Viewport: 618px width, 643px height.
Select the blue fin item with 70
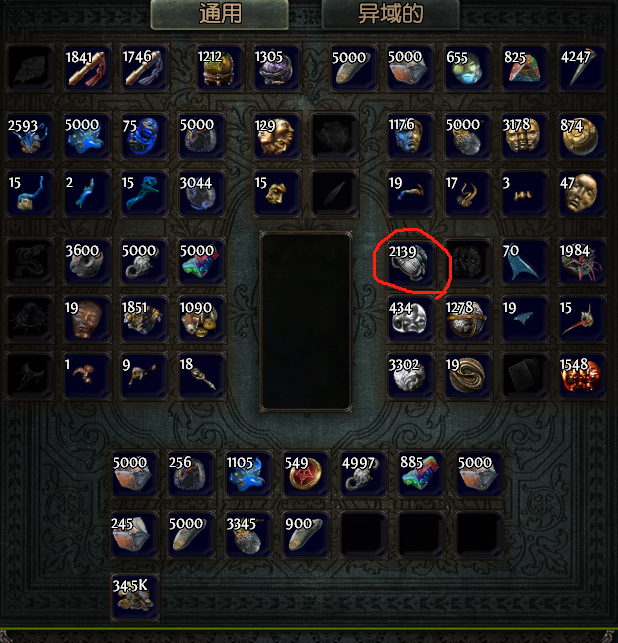pyautogui.click(x=525, y=262)
